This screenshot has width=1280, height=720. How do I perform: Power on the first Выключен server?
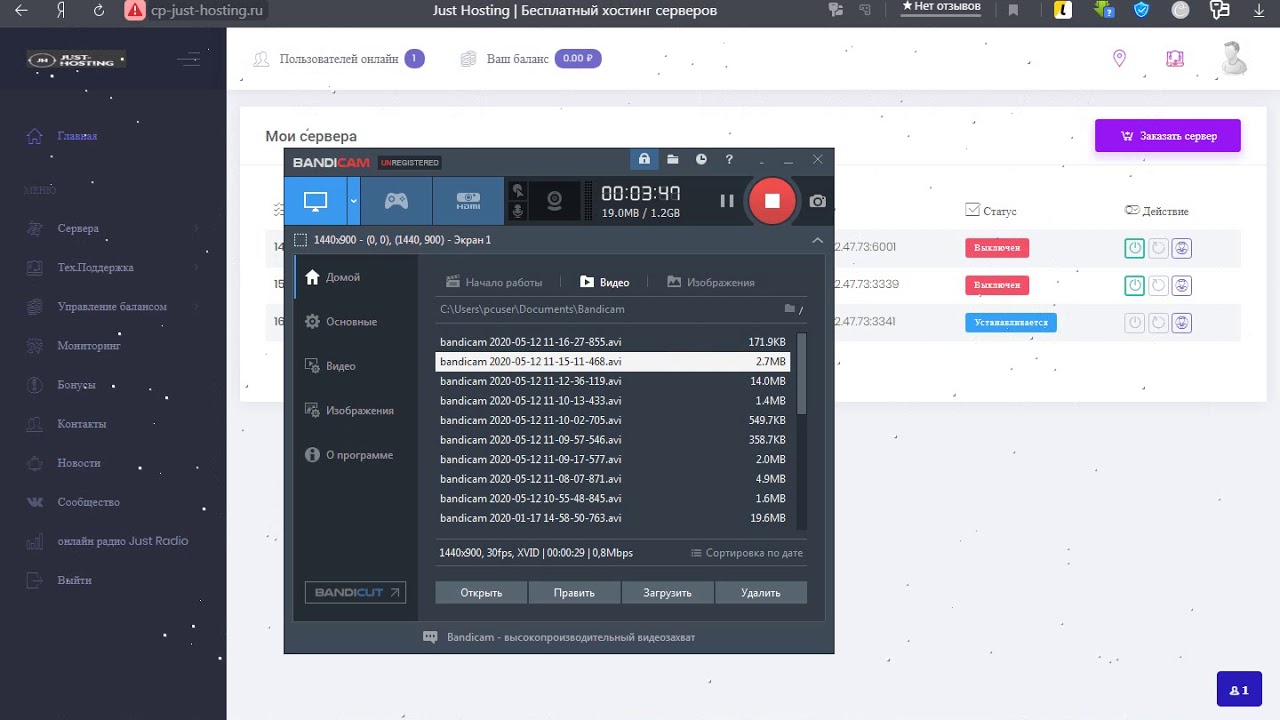coord(1134,248)
